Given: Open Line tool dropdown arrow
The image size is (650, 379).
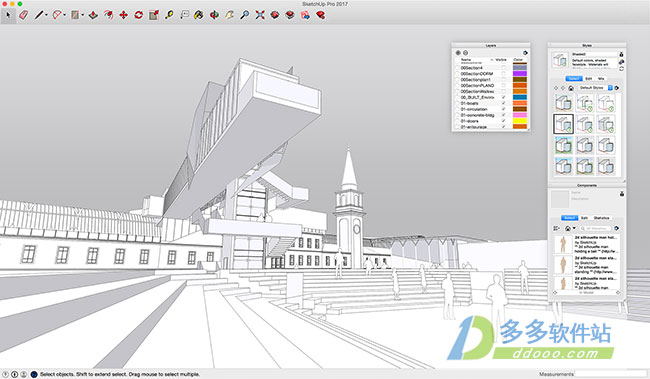Looking at the screenshot, I should [46, 15].
